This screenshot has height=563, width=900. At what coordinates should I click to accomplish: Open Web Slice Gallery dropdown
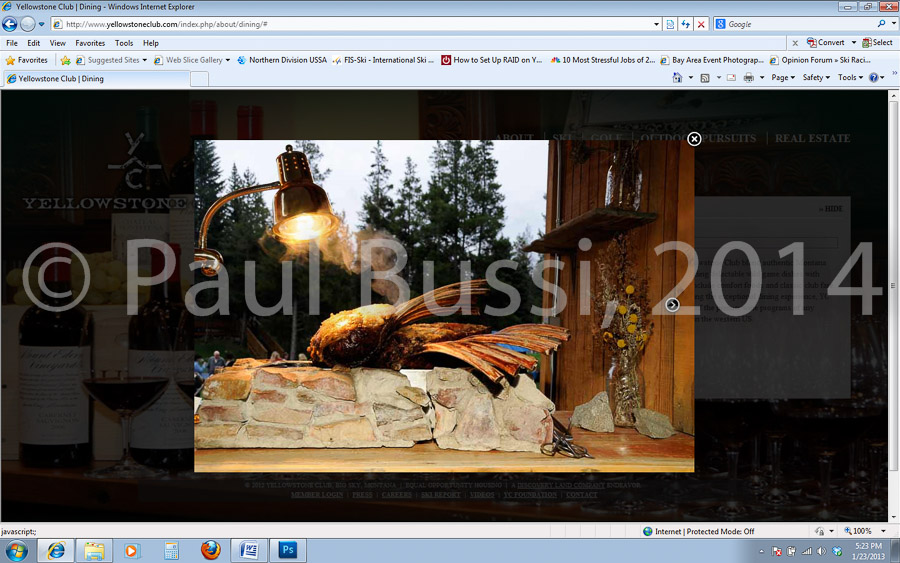point(192,60)
